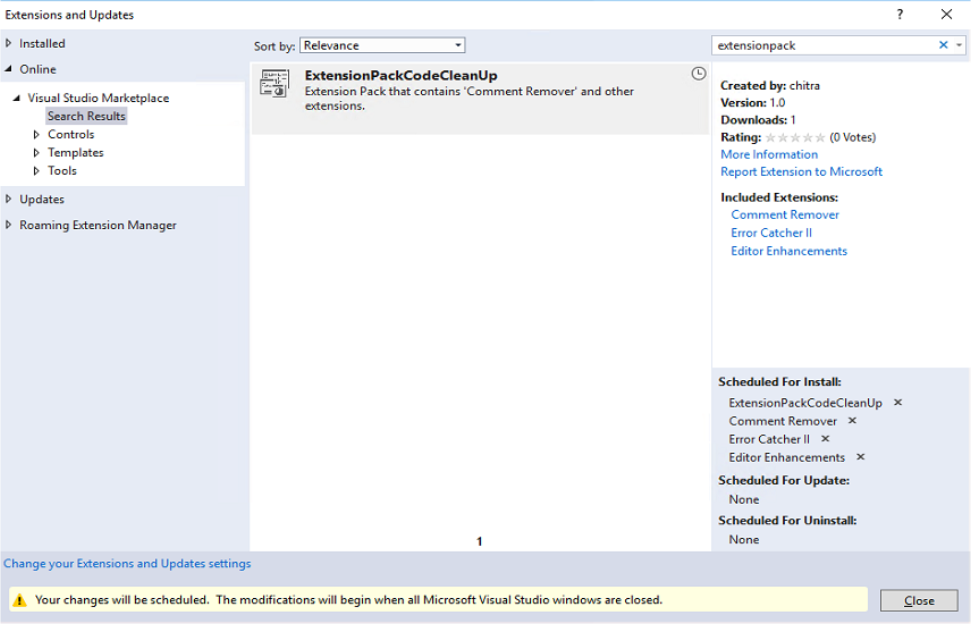Click the warning icon in the notification bar

pyautogui.click(x=20, y=600)
